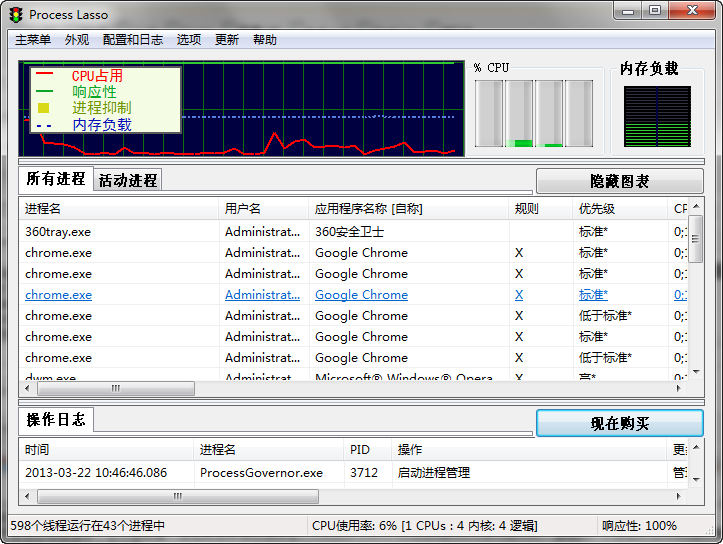
Task: Click status bar 响应性: 100% text
Action: pos(639,526)
